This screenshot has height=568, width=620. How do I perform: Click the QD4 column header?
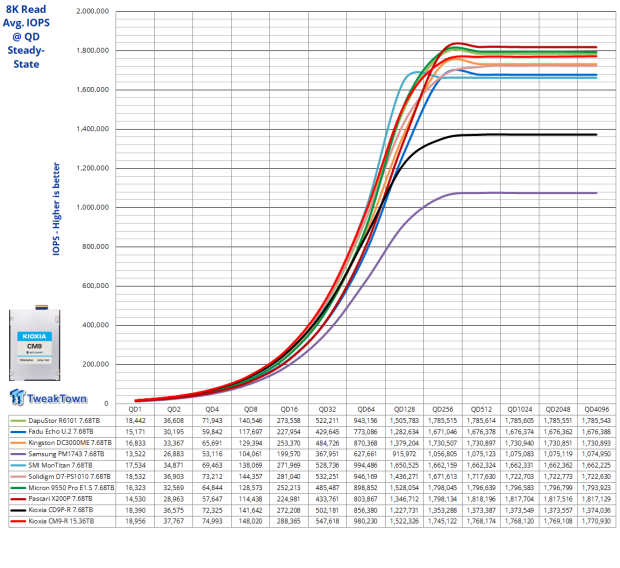[212, 409]
